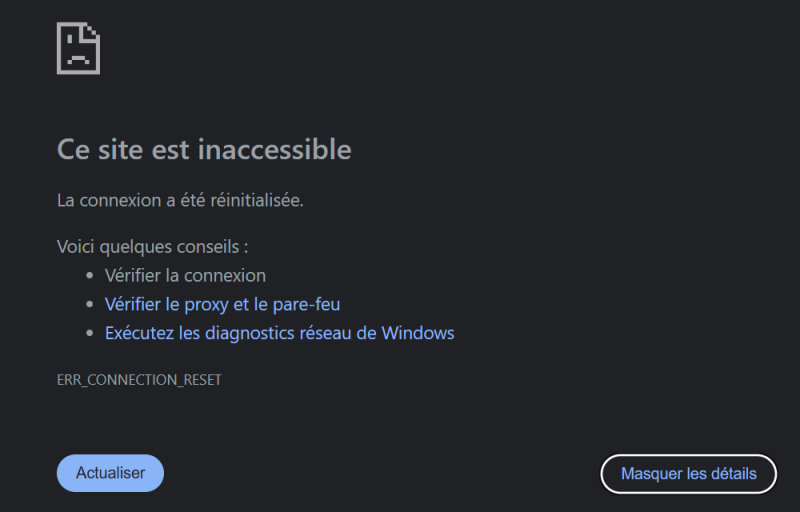Click the sad page error icon

(x=78, y=47)
